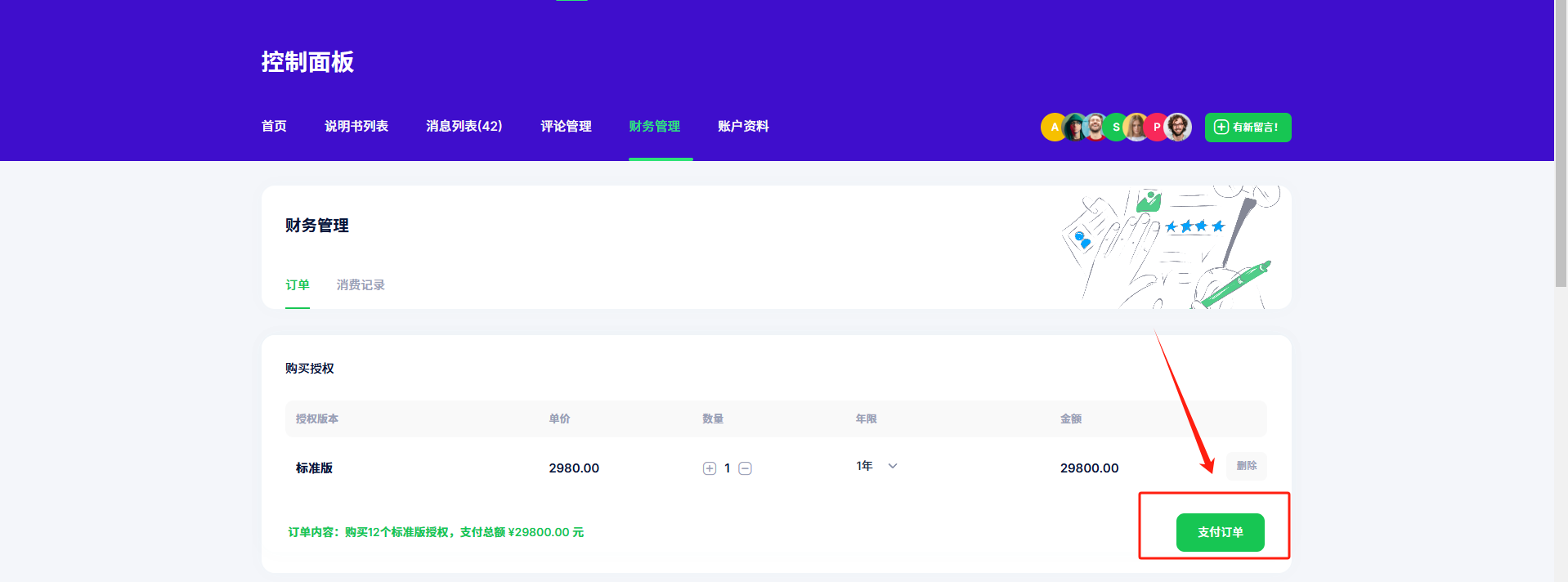Select the 订单 sub-tab
The height and width of the screenshot is (582, 1568).
[x=298, y=285]
